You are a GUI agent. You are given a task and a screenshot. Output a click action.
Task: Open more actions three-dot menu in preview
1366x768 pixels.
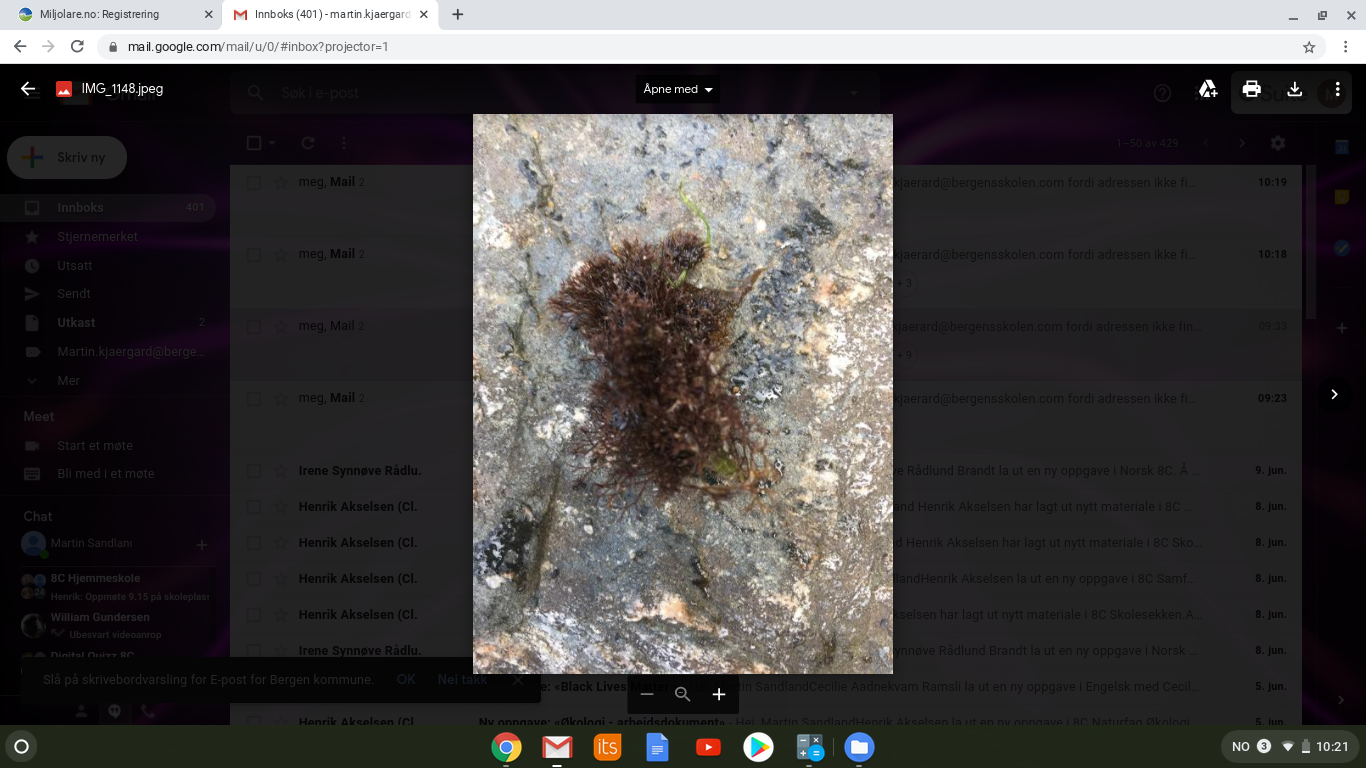(1337, 89)
